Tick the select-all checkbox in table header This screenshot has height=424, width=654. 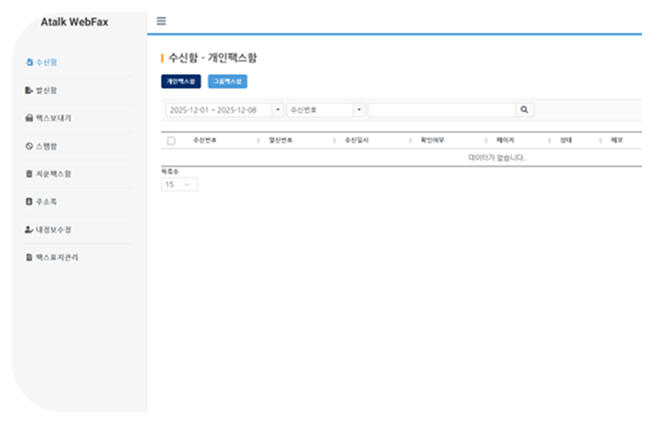(x=171, y=141)
